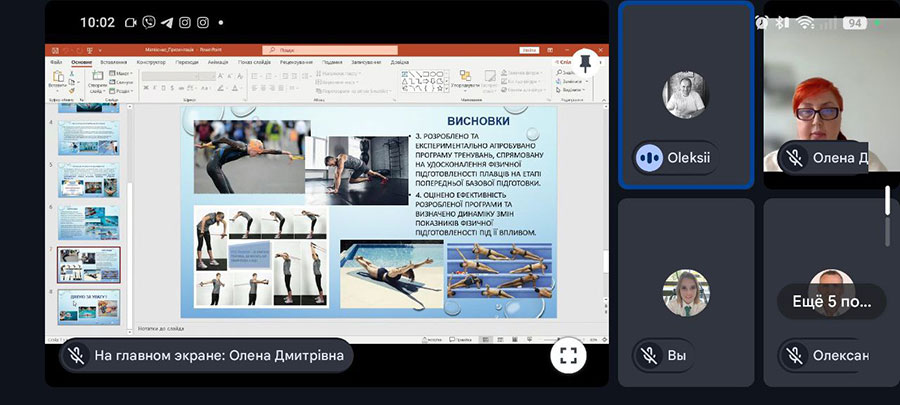The height and width of the screenshot is (405, 900).
Task: Switch to the Переходи ribbon tab
Action: coord(187,62)
